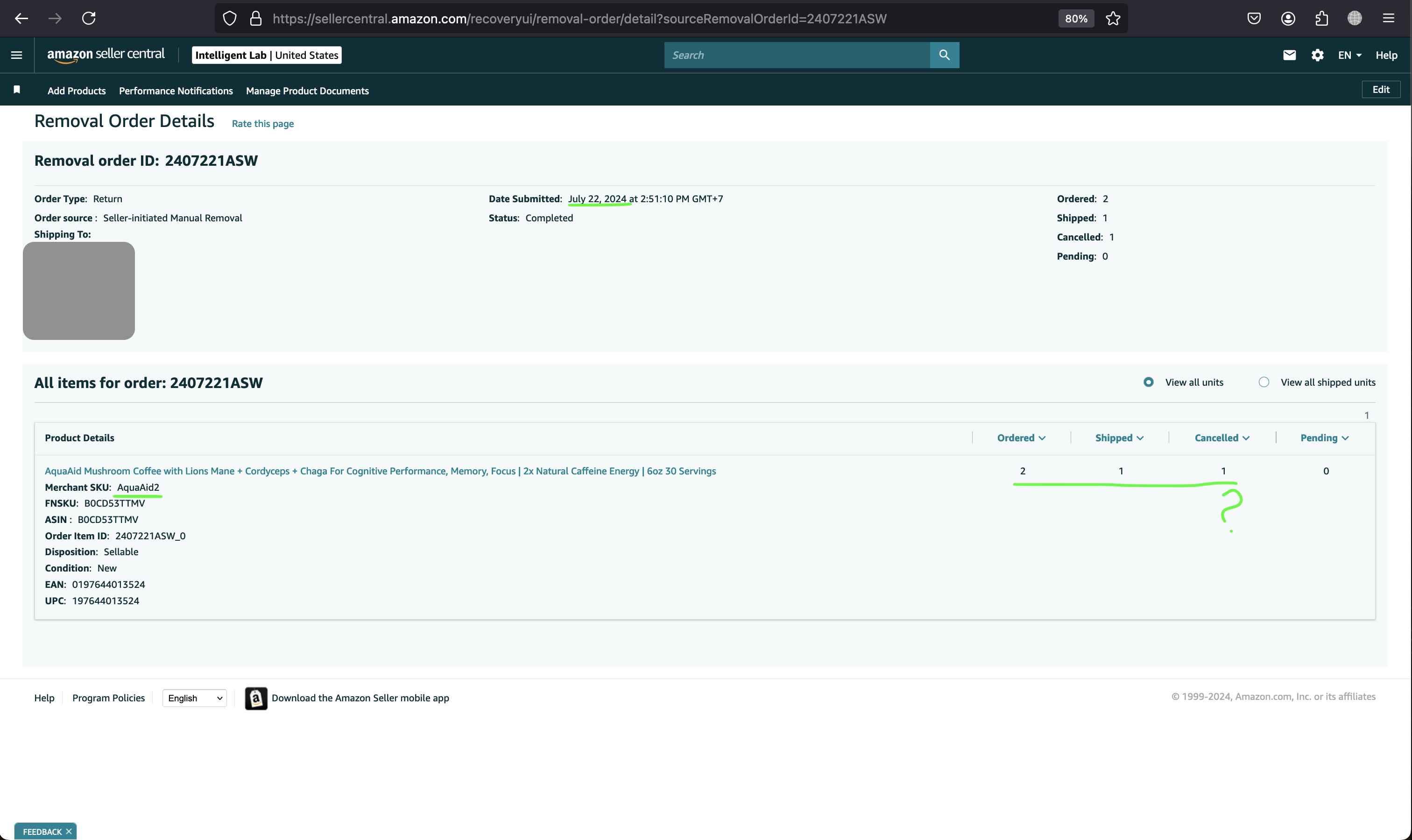This screenshot has width=1412, height=840.
Task: Click Seller-initiated Manual Removal text
Action: click(173, 218)
